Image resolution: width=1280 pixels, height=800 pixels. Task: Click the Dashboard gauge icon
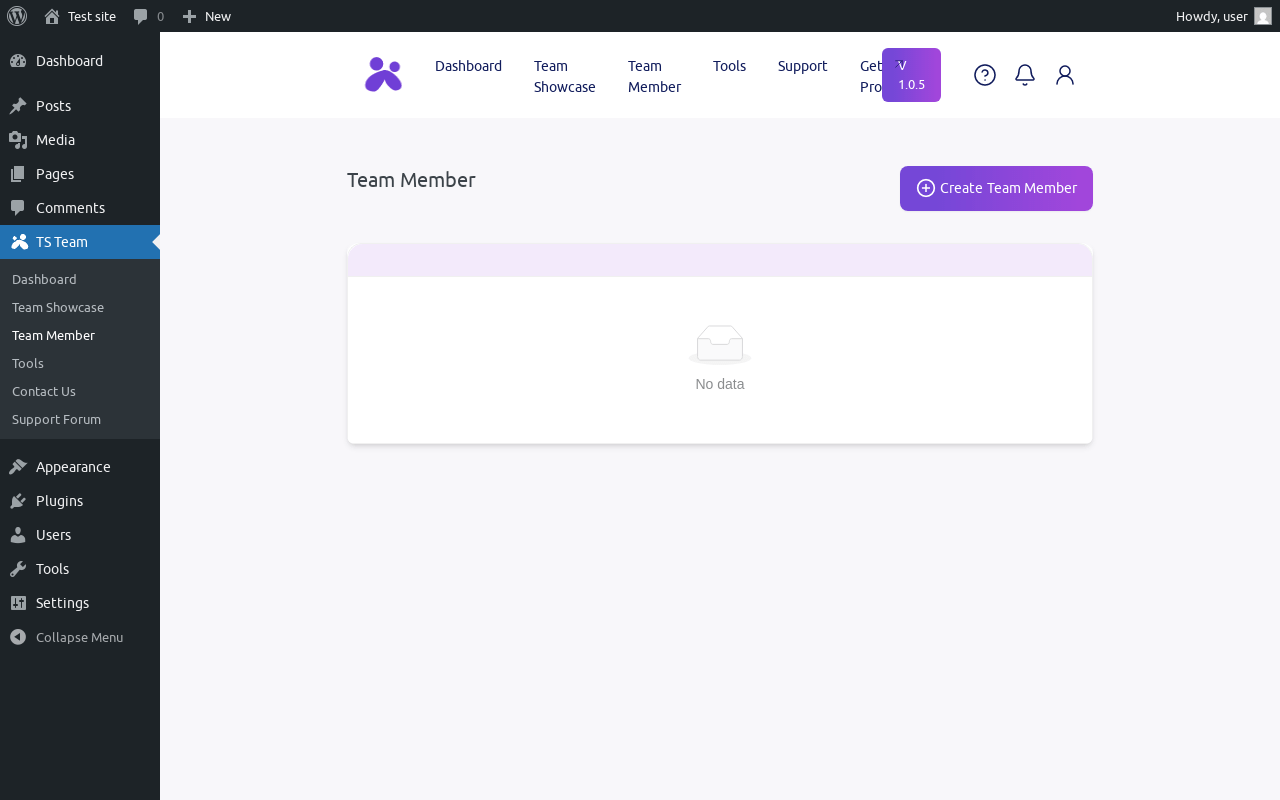[x=18, y=61]
